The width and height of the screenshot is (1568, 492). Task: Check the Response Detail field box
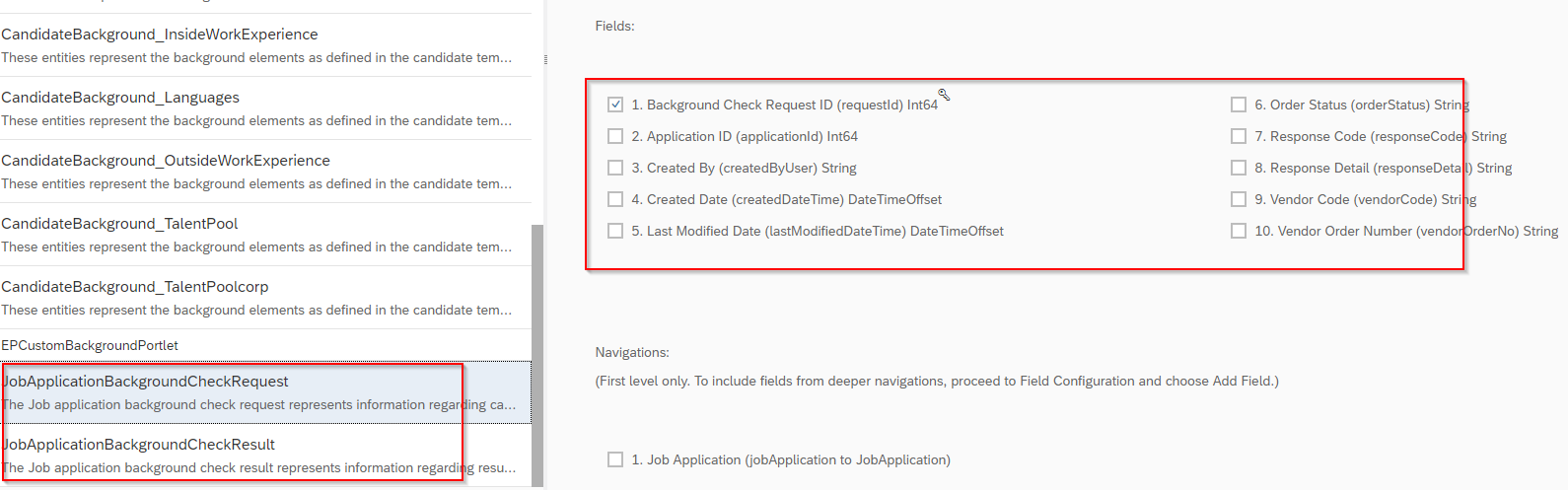click(x=1239, y=168)
